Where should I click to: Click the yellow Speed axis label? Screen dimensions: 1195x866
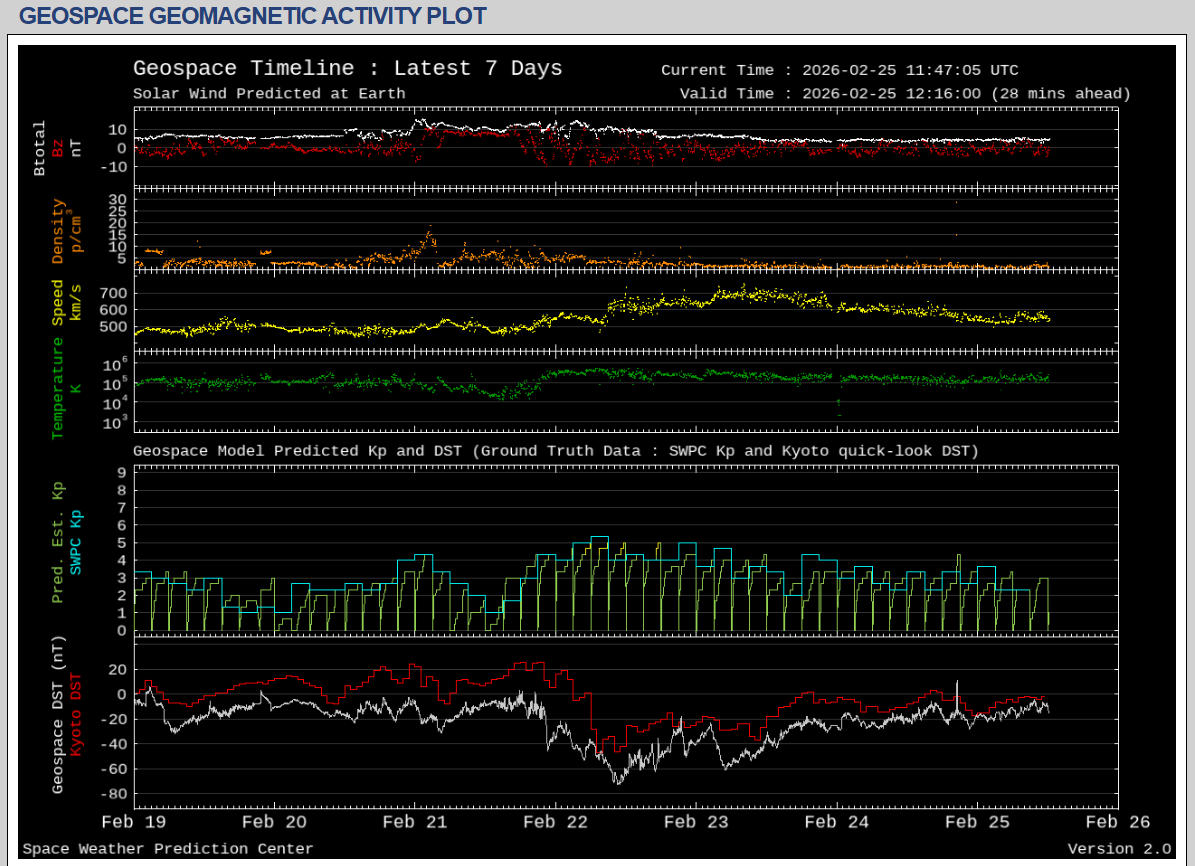[58, 302]
